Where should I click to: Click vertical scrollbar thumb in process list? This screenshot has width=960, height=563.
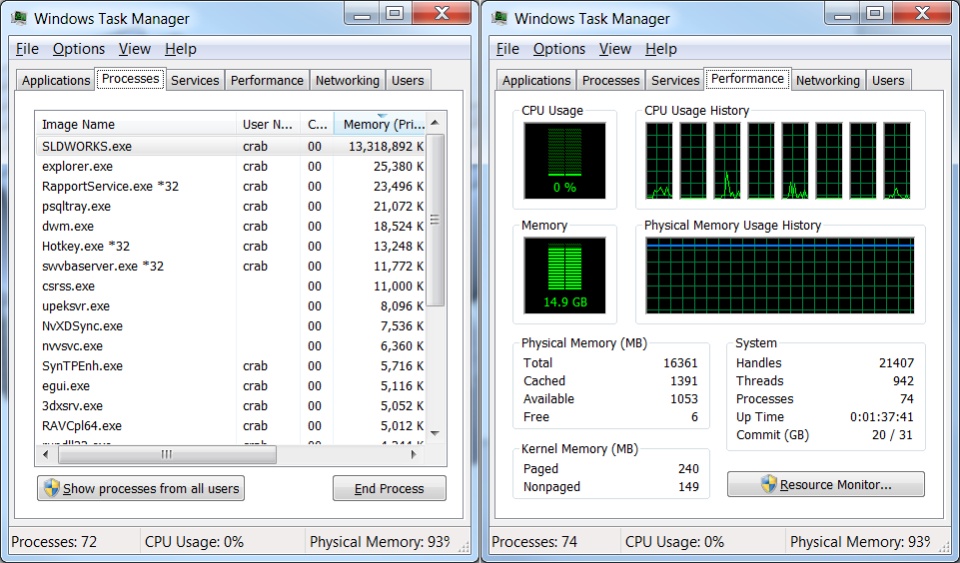435,220
